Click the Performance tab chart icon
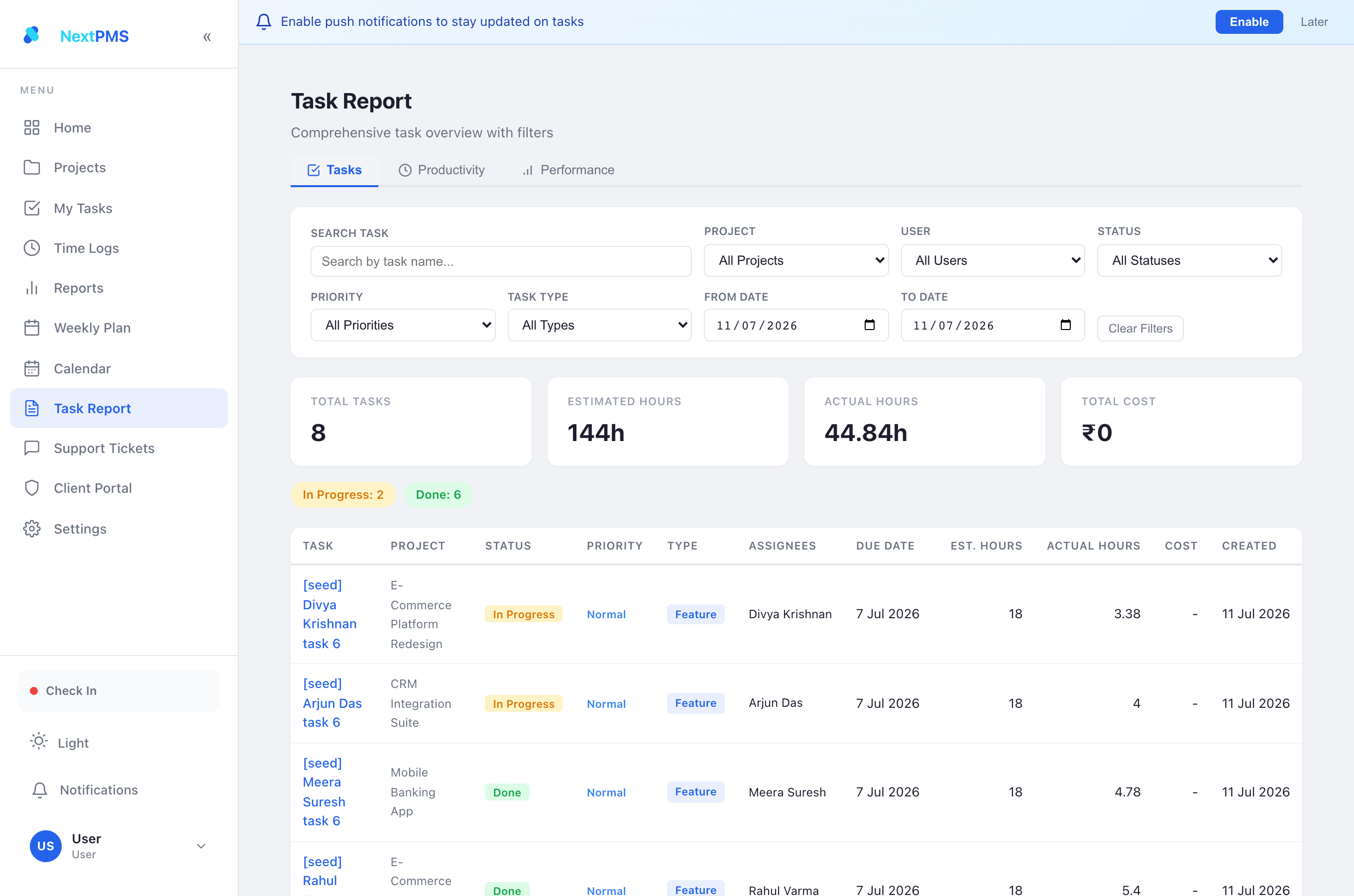1354x896 pixels. [x=528, y=170]
